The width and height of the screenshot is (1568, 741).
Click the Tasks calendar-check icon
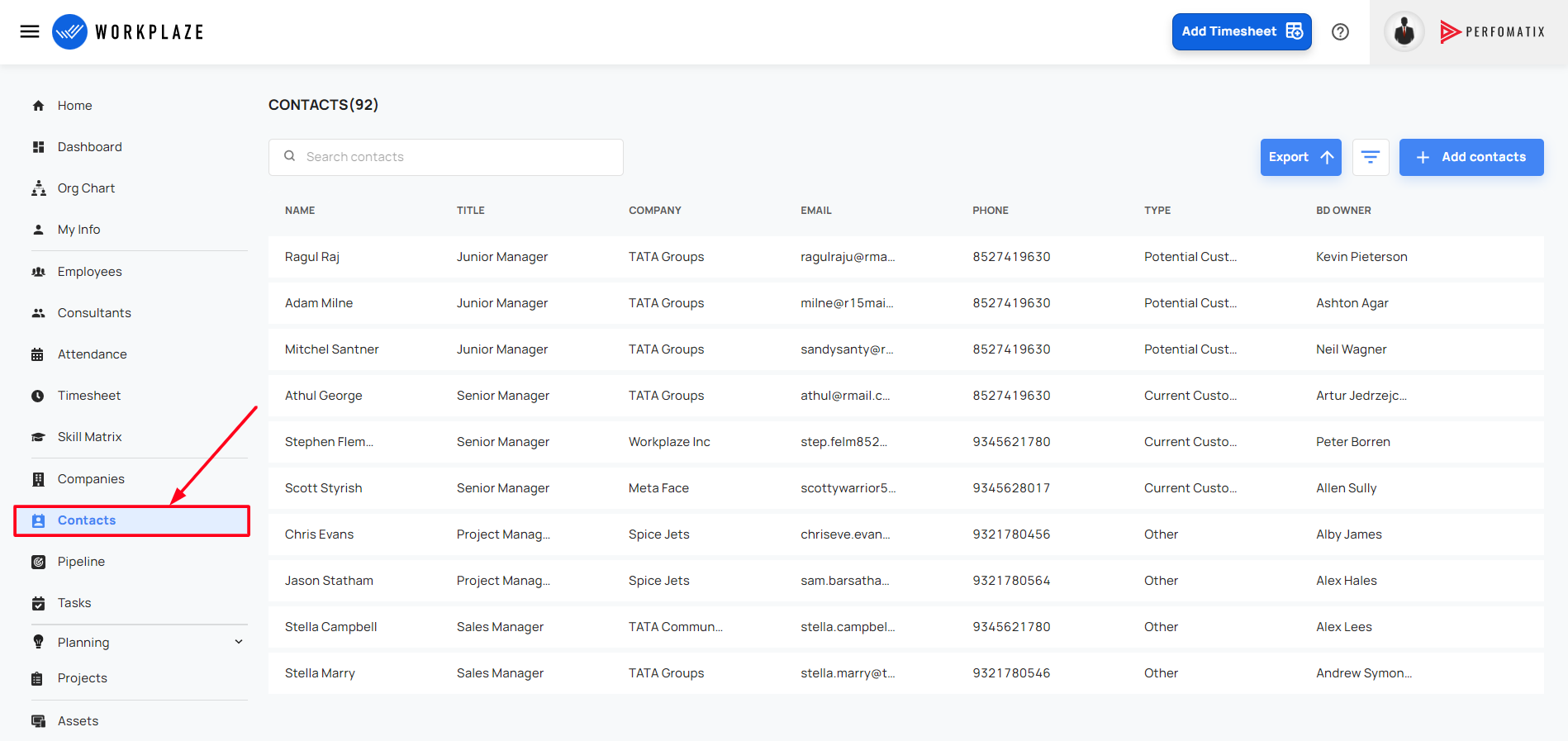38,603
